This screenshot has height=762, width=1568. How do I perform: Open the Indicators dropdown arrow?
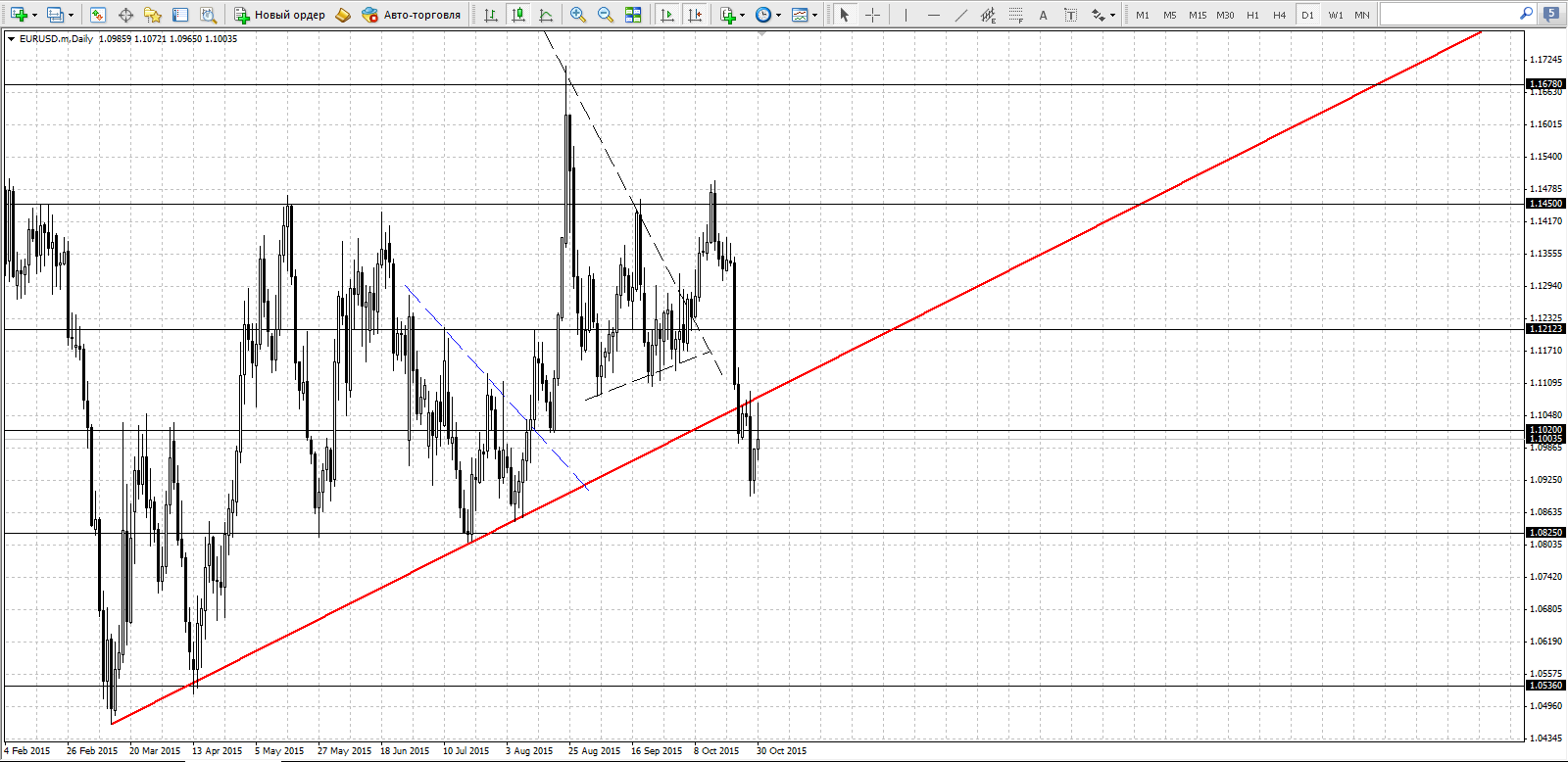click(x=743, y=15)
